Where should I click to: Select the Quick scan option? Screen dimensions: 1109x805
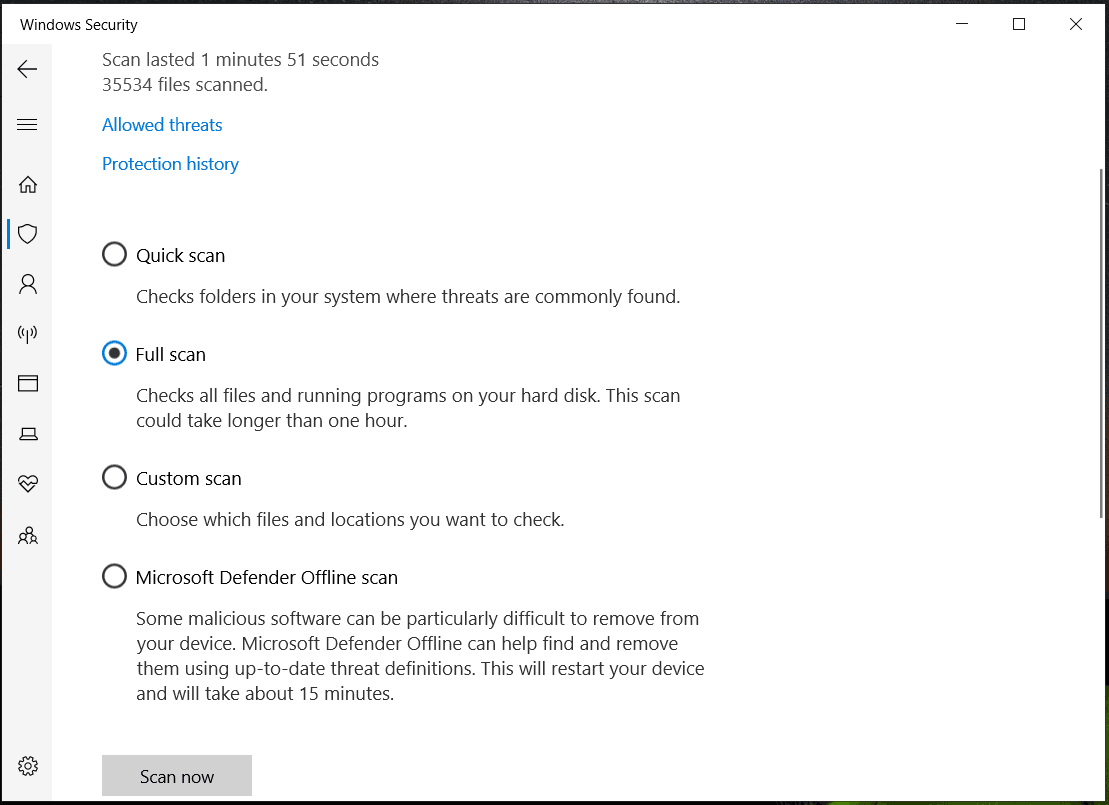pos(115,255)
